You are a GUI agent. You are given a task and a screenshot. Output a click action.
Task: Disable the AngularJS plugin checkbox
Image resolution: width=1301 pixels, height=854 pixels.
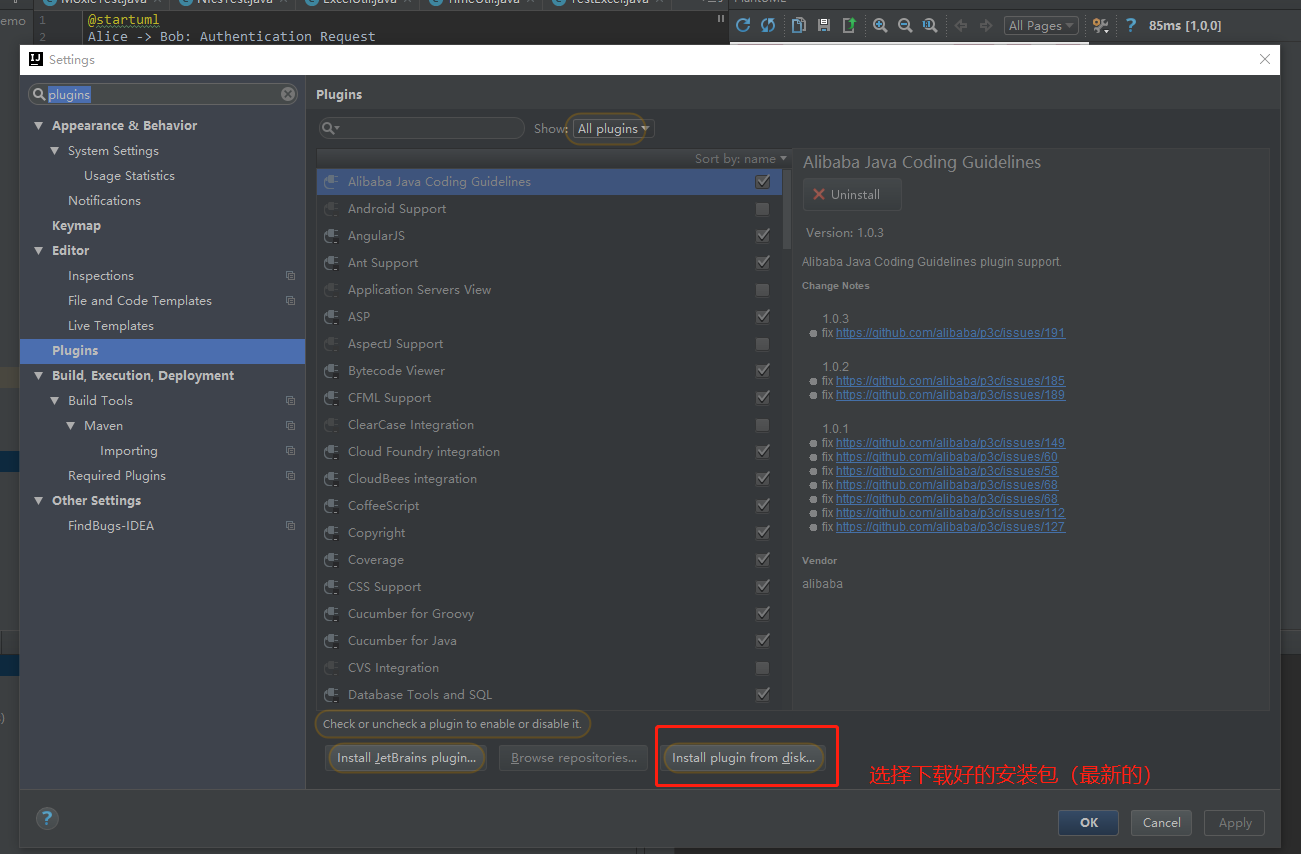[763, 236]
